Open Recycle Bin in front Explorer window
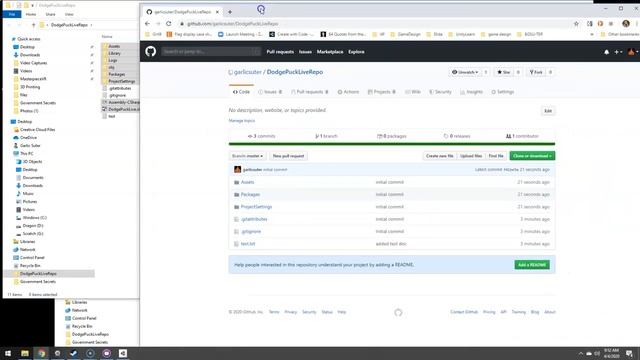The height and width of the screenshot is (360, 640). pyautogui.click(x=30, y=265)
